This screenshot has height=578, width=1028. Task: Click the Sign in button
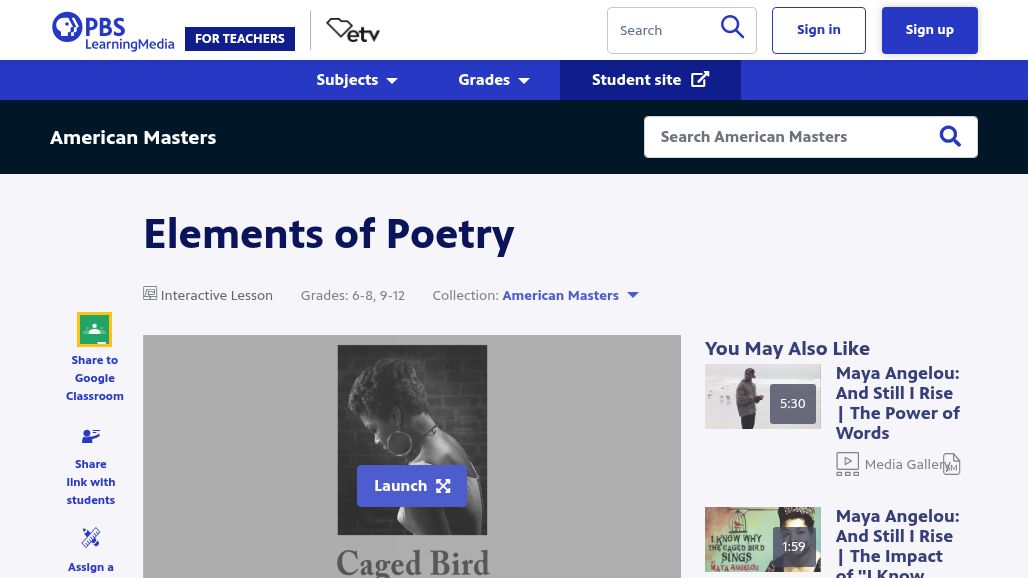(x=818, y=30)
